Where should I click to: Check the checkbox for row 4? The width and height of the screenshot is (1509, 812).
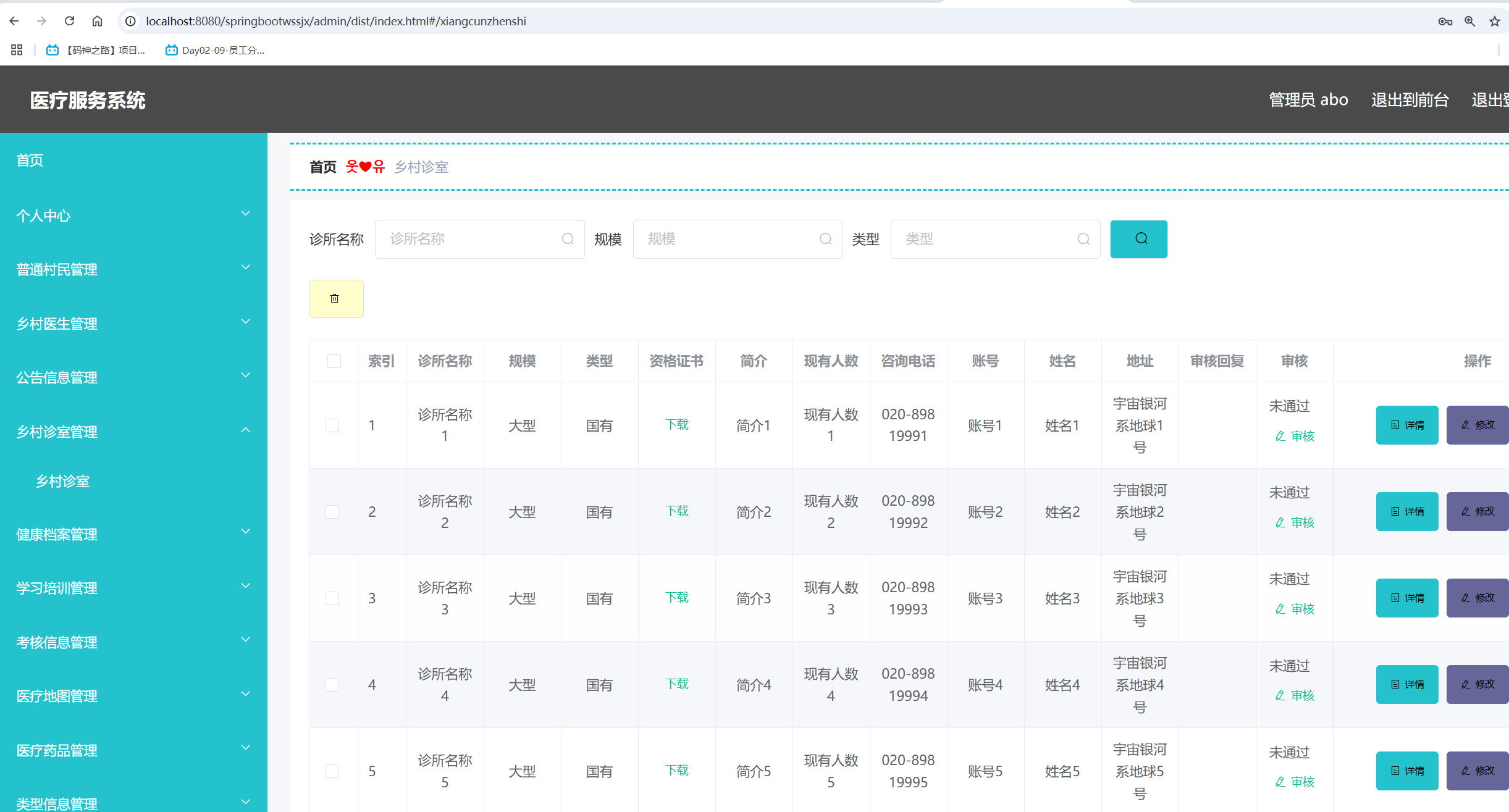[x=332, y=685]
